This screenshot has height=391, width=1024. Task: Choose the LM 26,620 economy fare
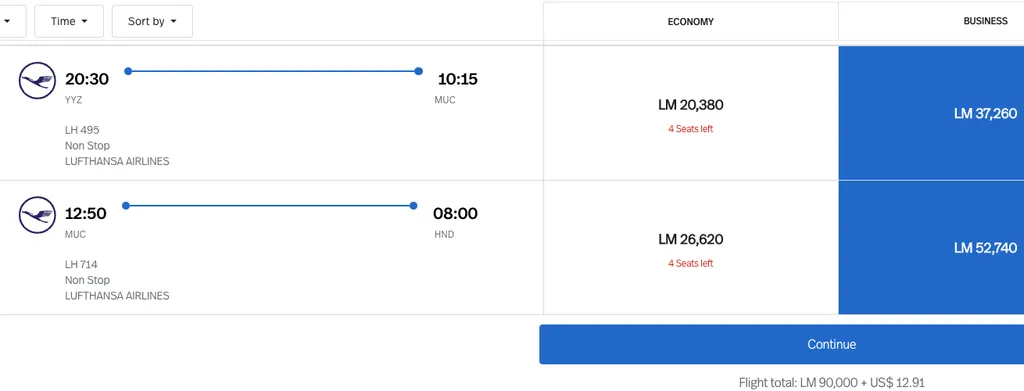691,248
